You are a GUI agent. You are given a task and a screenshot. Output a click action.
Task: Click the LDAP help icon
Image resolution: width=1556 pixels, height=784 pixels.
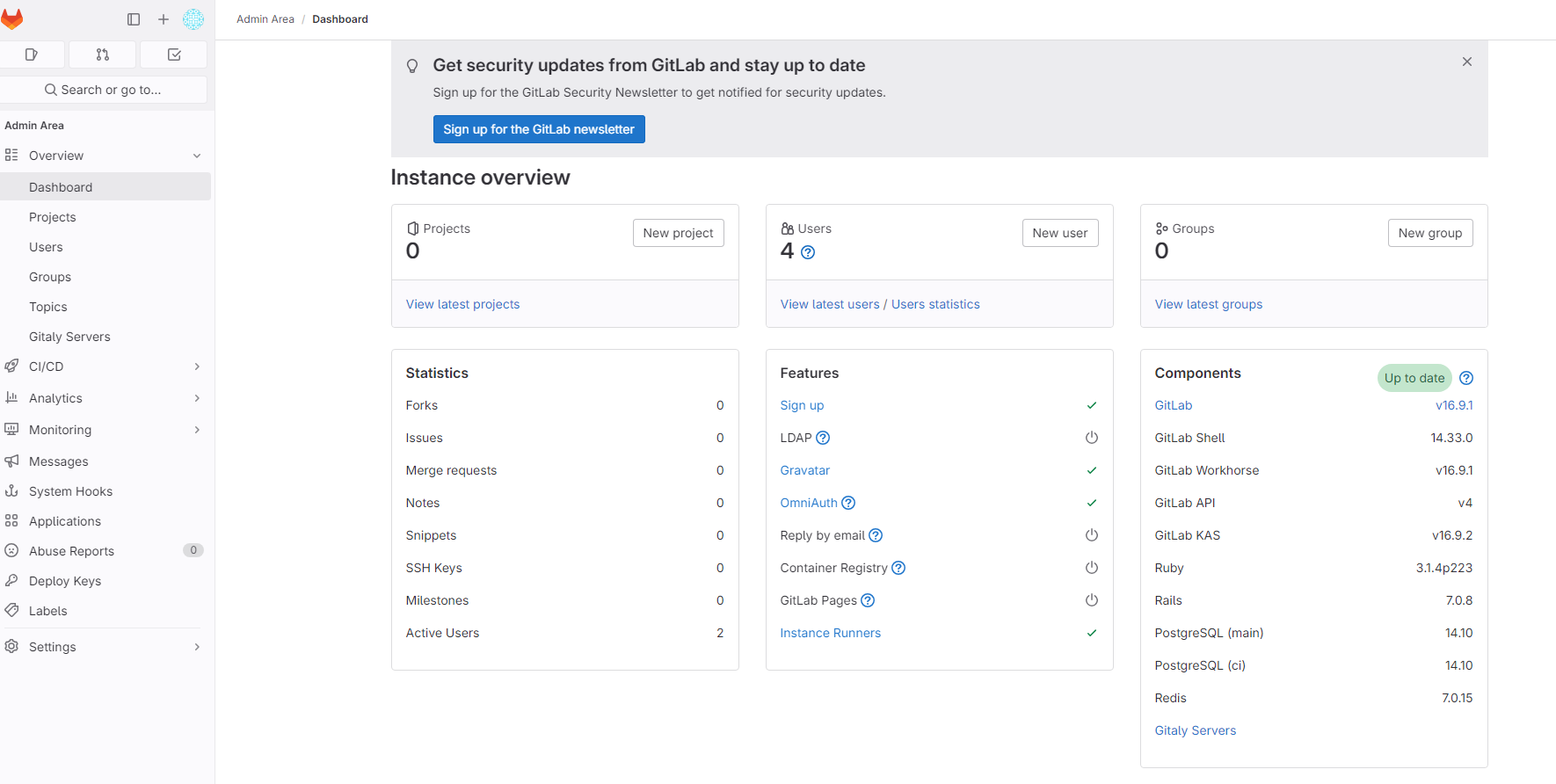pyautogui.click(x=823, y=438)
